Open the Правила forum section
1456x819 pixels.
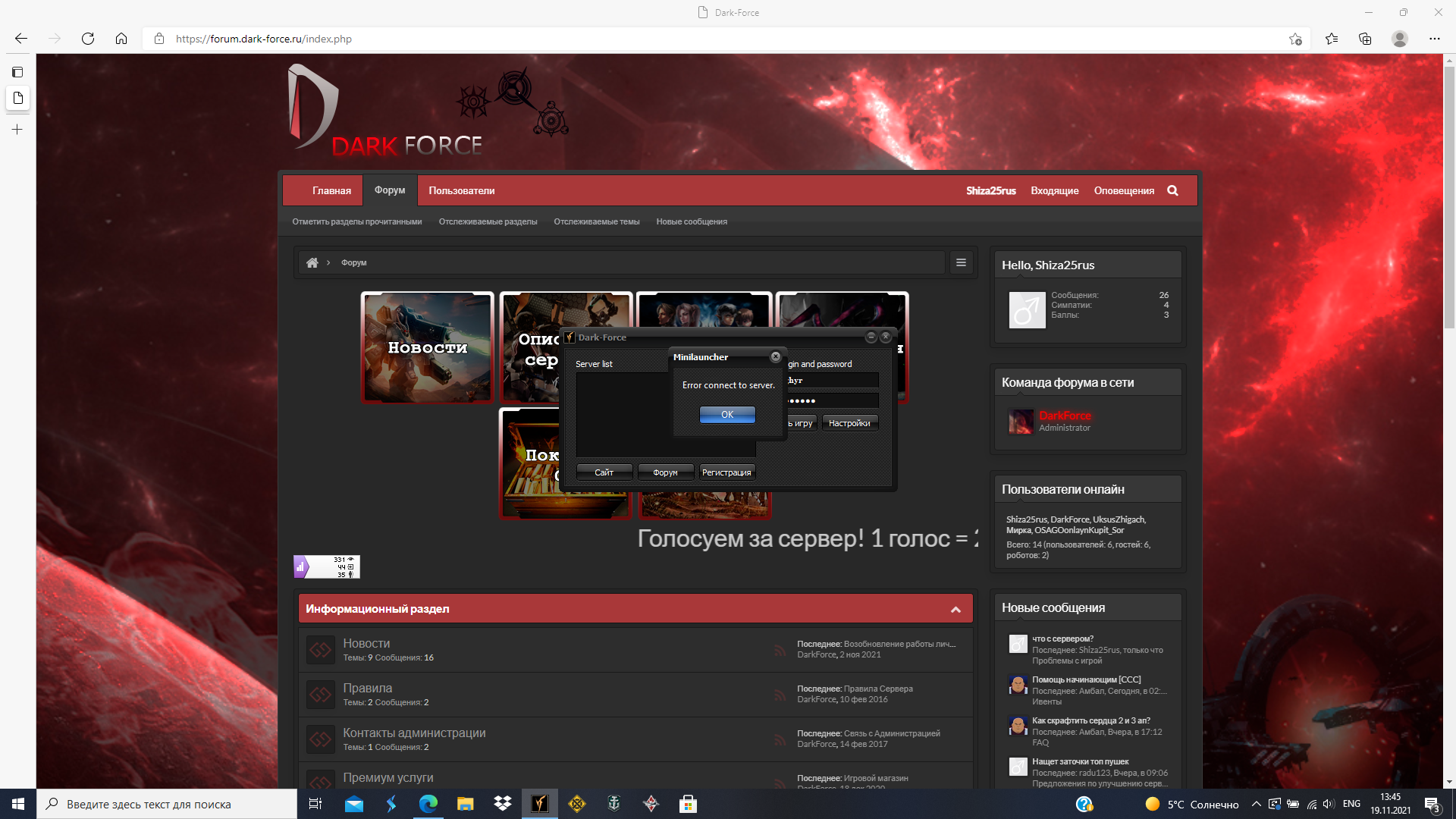[x=367, y=688]
